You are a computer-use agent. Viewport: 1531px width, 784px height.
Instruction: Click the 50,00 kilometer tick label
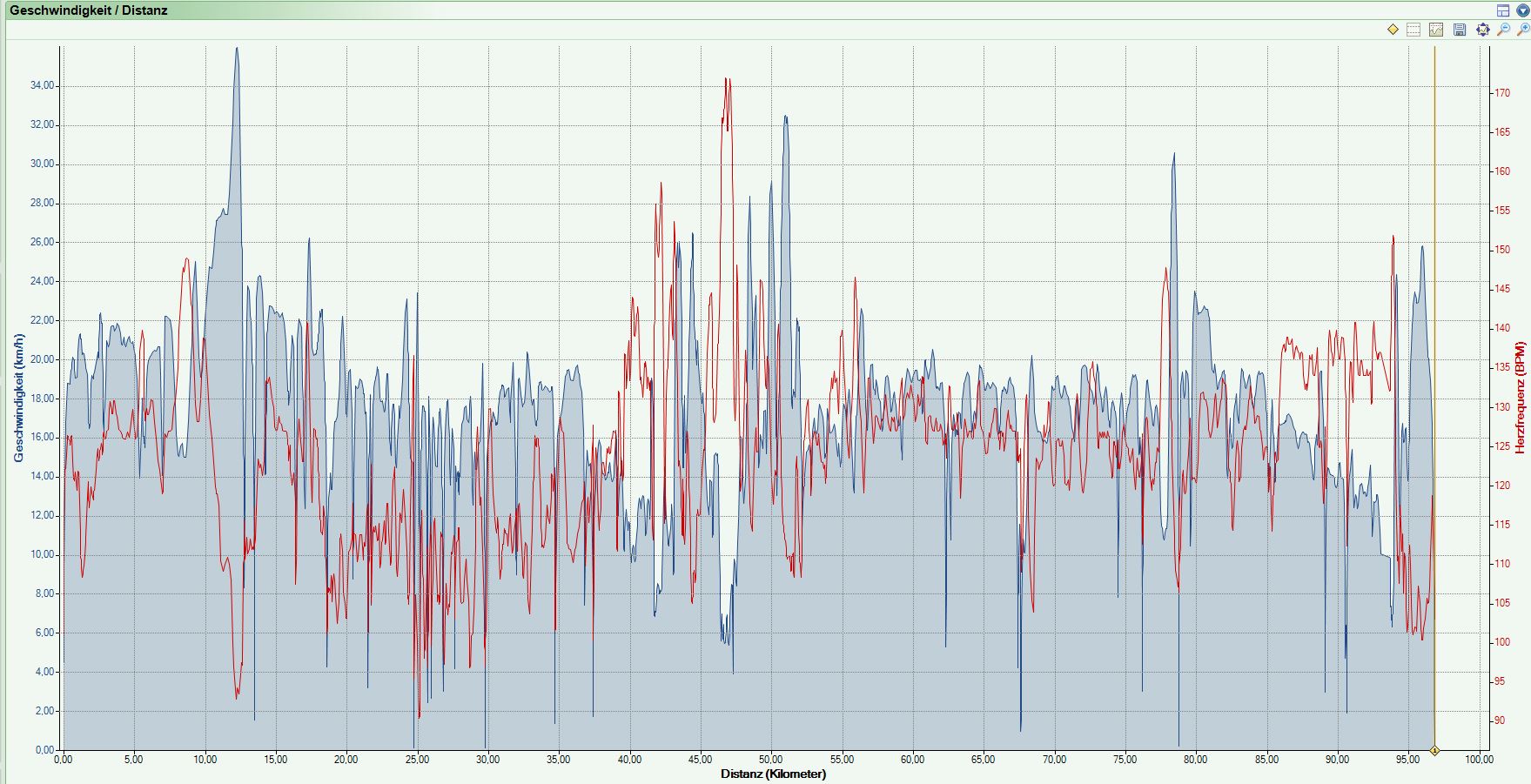[x=770, y=760]
